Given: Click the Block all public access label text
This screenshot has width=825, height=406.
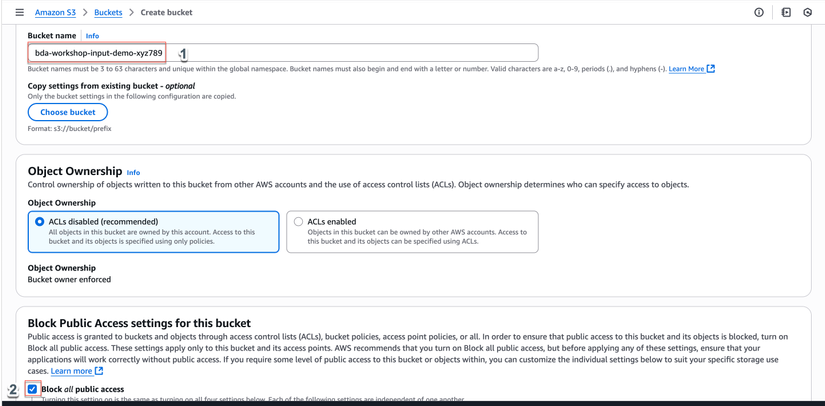Looking at the screenshot, I should (82, 389).
